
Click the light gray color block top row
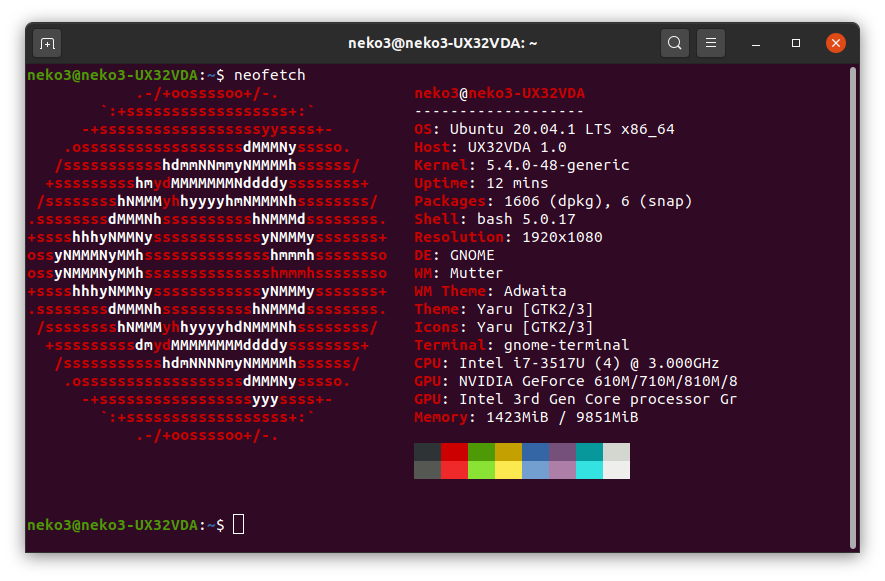click(617, 452)
